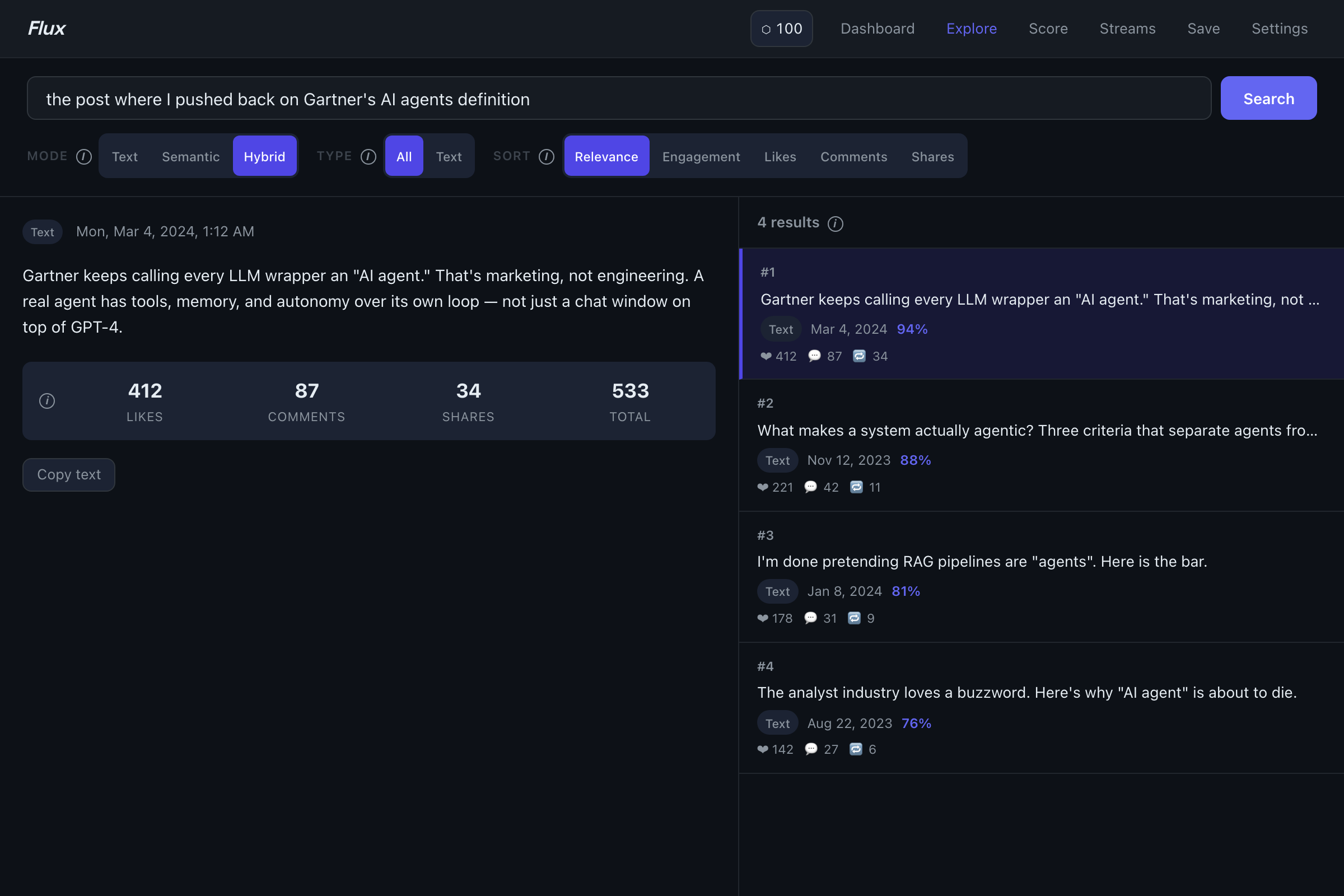Screen dimensions: 1344x896
Task: Click the Text tag on result #4
Action: 777,724
